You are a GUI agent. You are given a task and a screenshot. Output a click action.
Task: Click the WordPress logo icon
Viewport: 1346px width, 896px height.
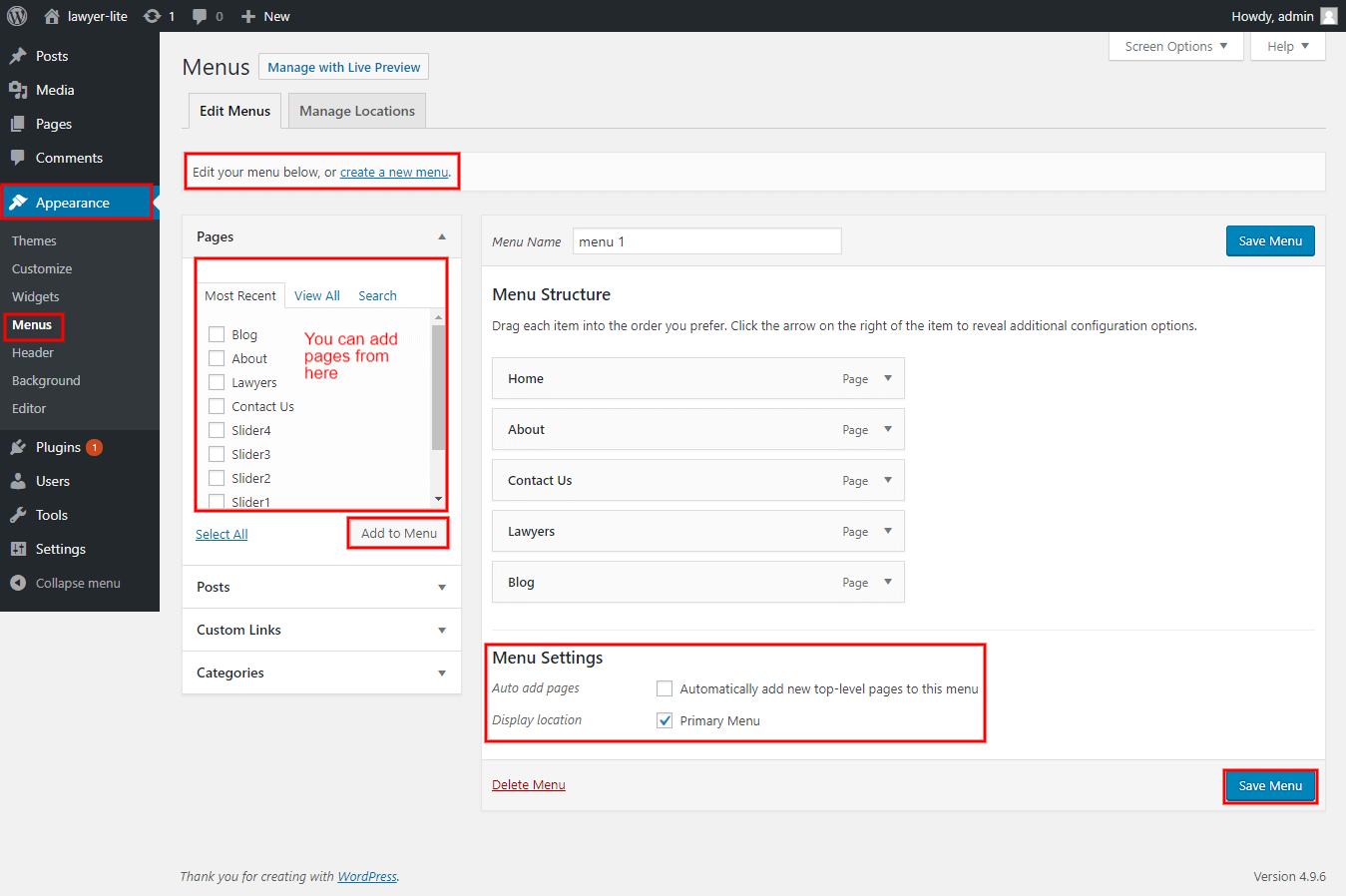[17, 16]
